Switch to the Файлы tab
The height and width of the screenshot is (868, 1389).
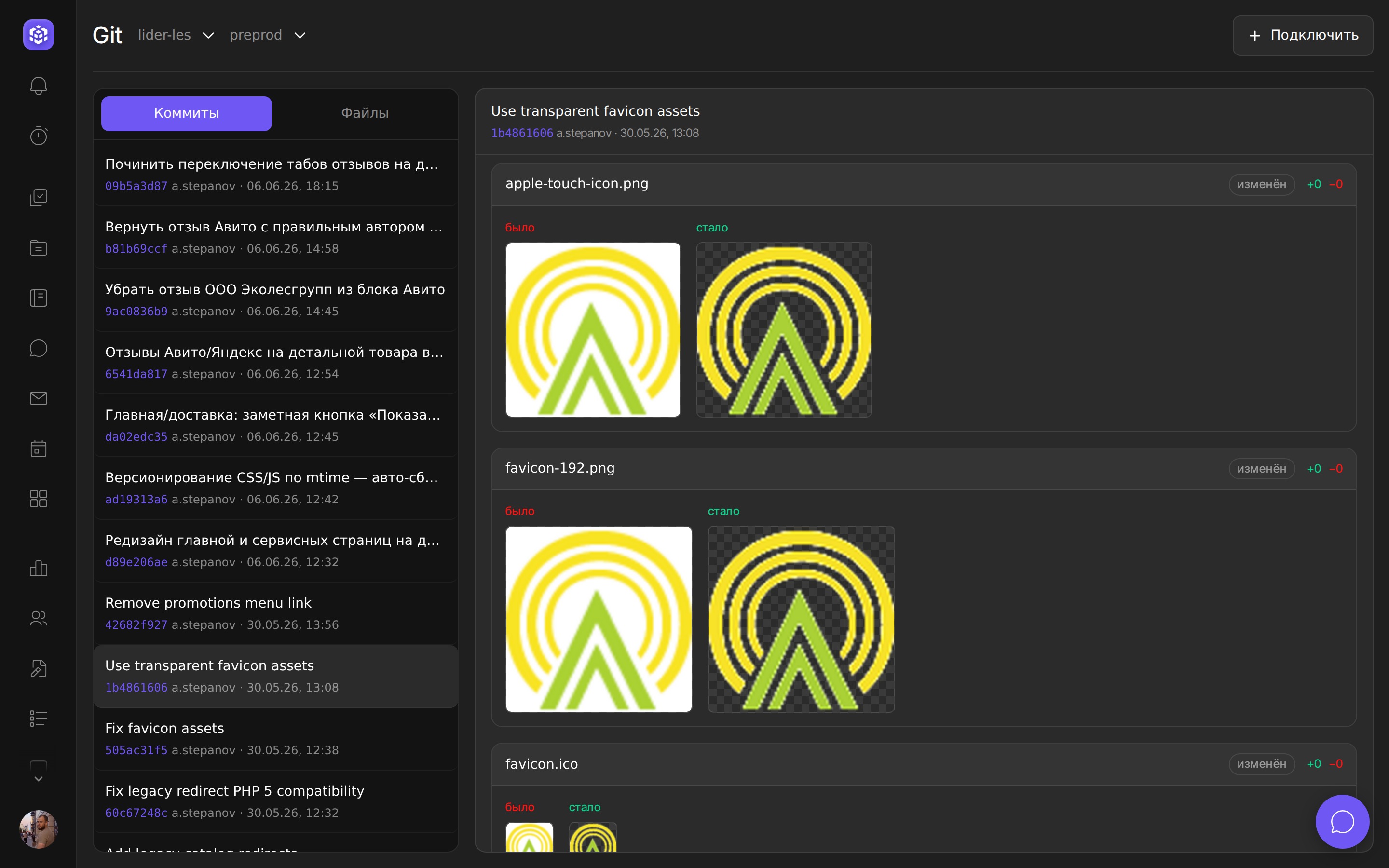coord(365,113)
